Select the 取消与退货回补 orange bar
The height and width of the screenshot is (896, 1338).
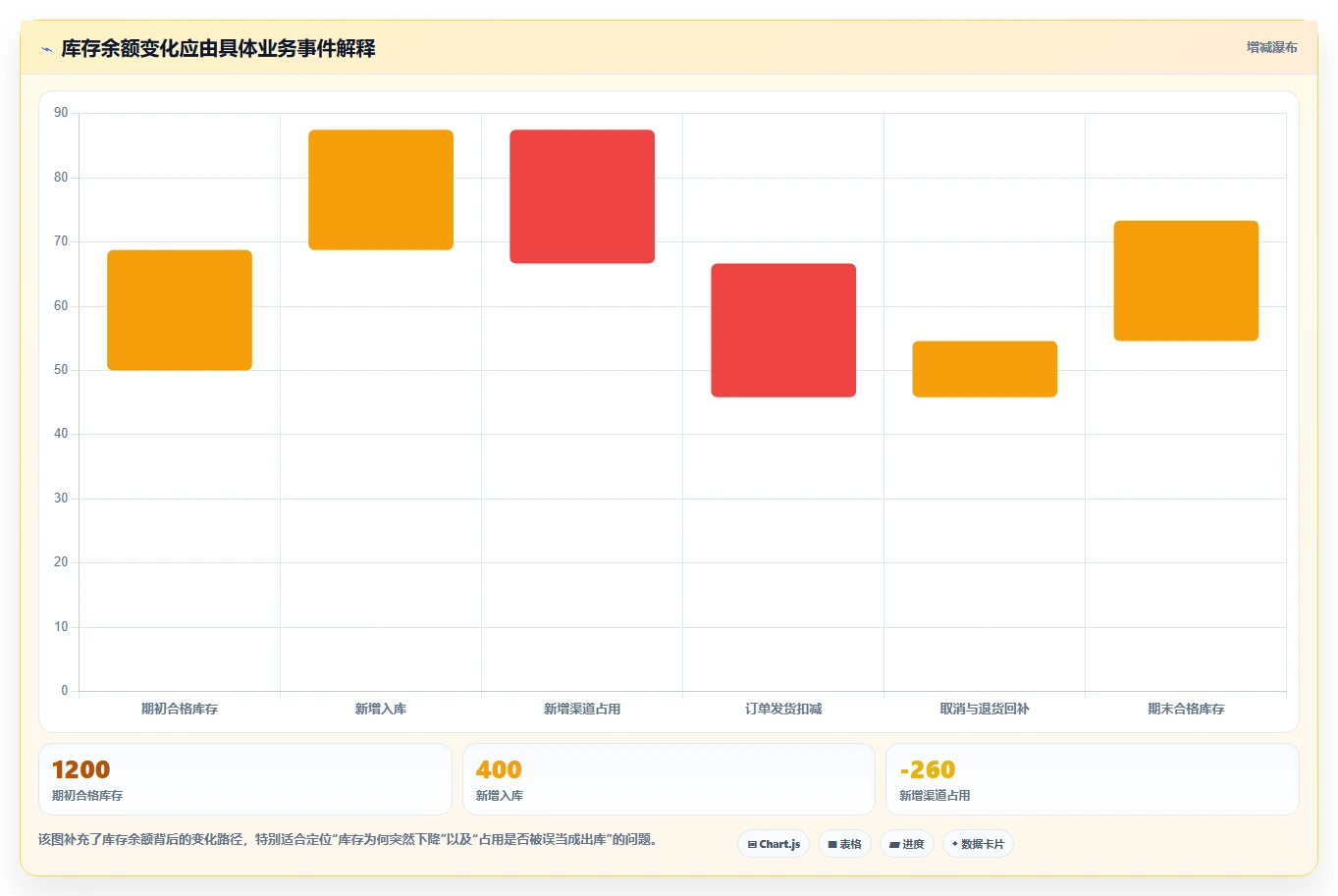(x=985, y=369)
